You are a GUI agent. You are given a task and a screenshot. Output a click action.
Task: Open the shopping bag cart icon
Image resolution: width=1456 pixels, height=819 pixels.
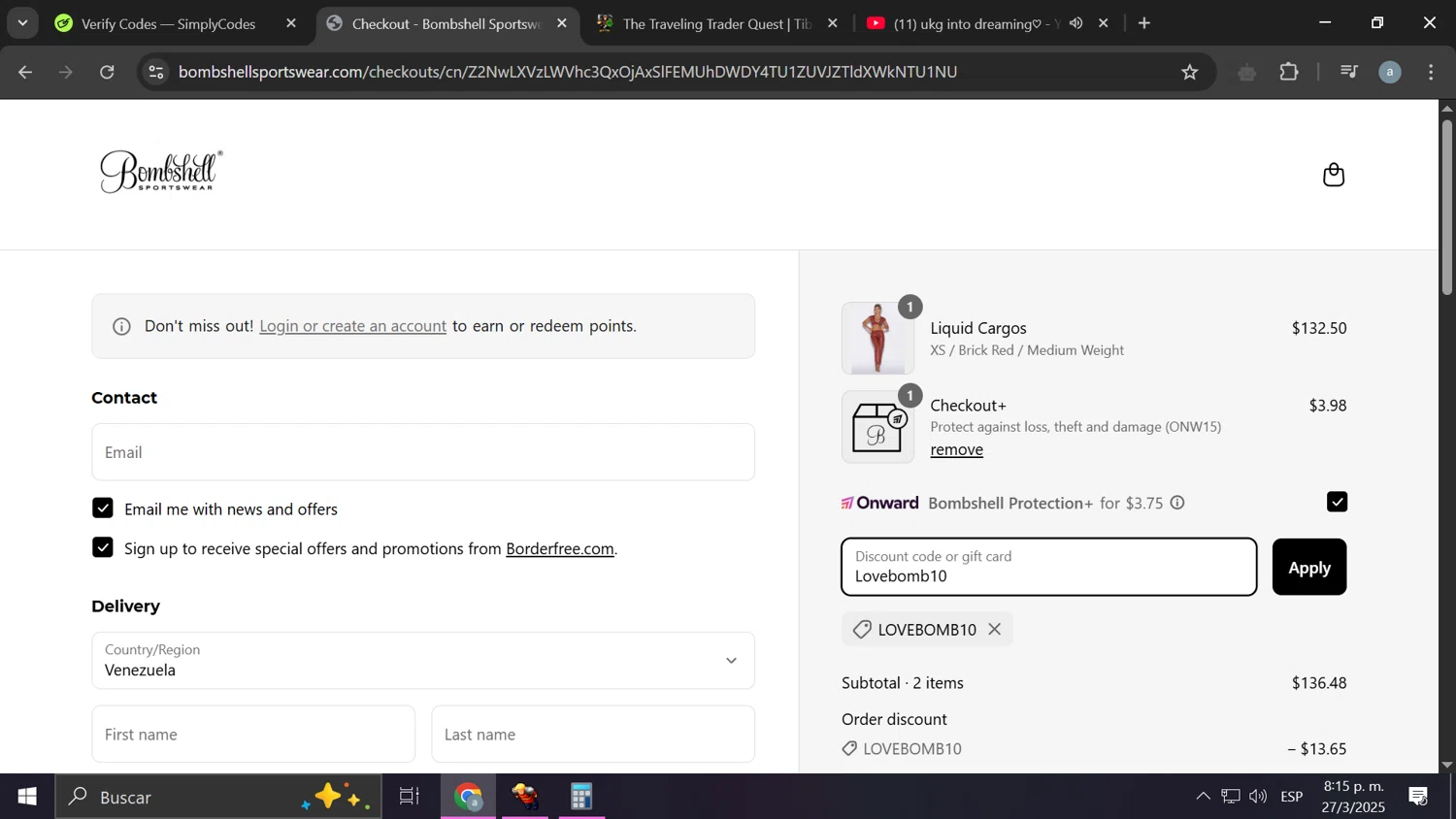pos(1334,175)
